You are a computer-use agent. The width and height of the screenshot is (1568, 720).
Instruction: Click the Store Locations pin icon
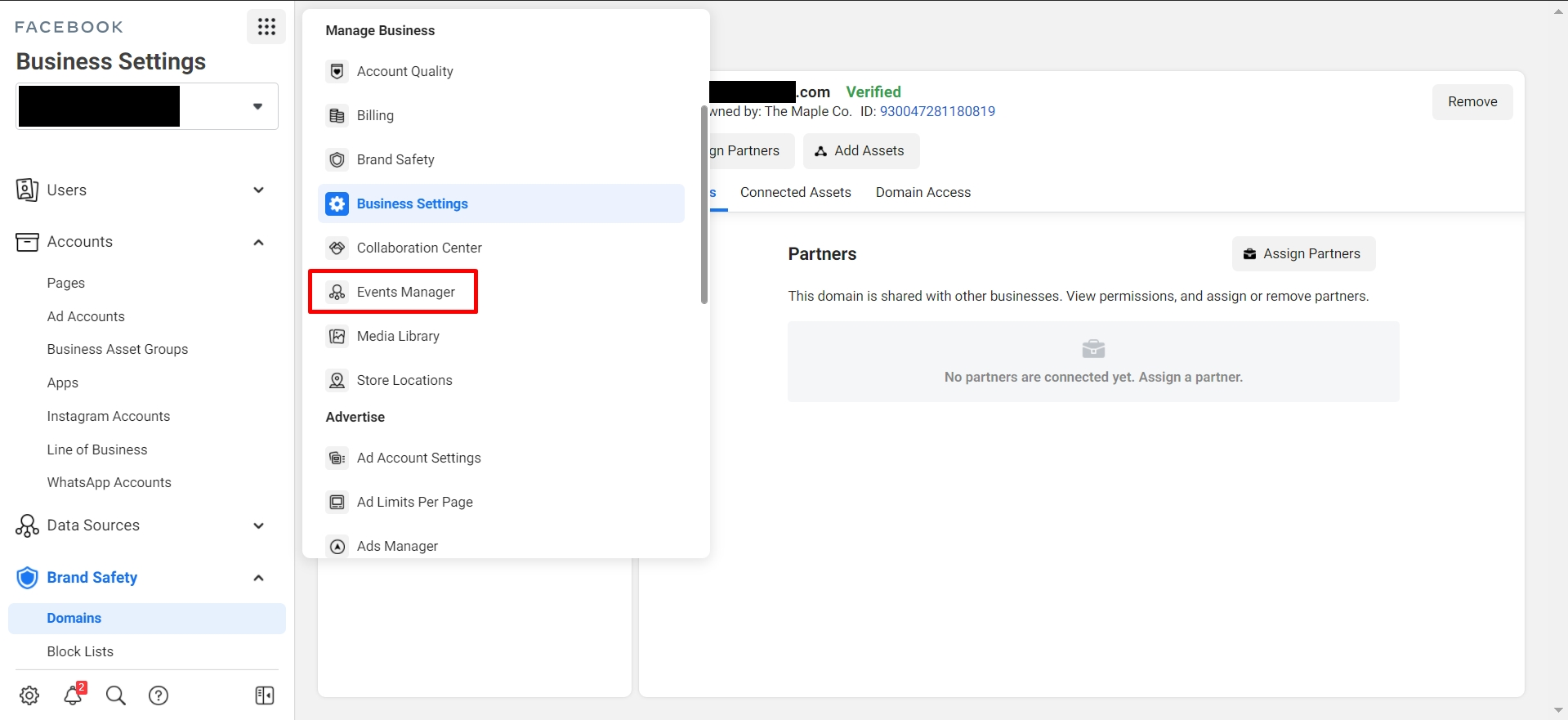tap(337, 380)
